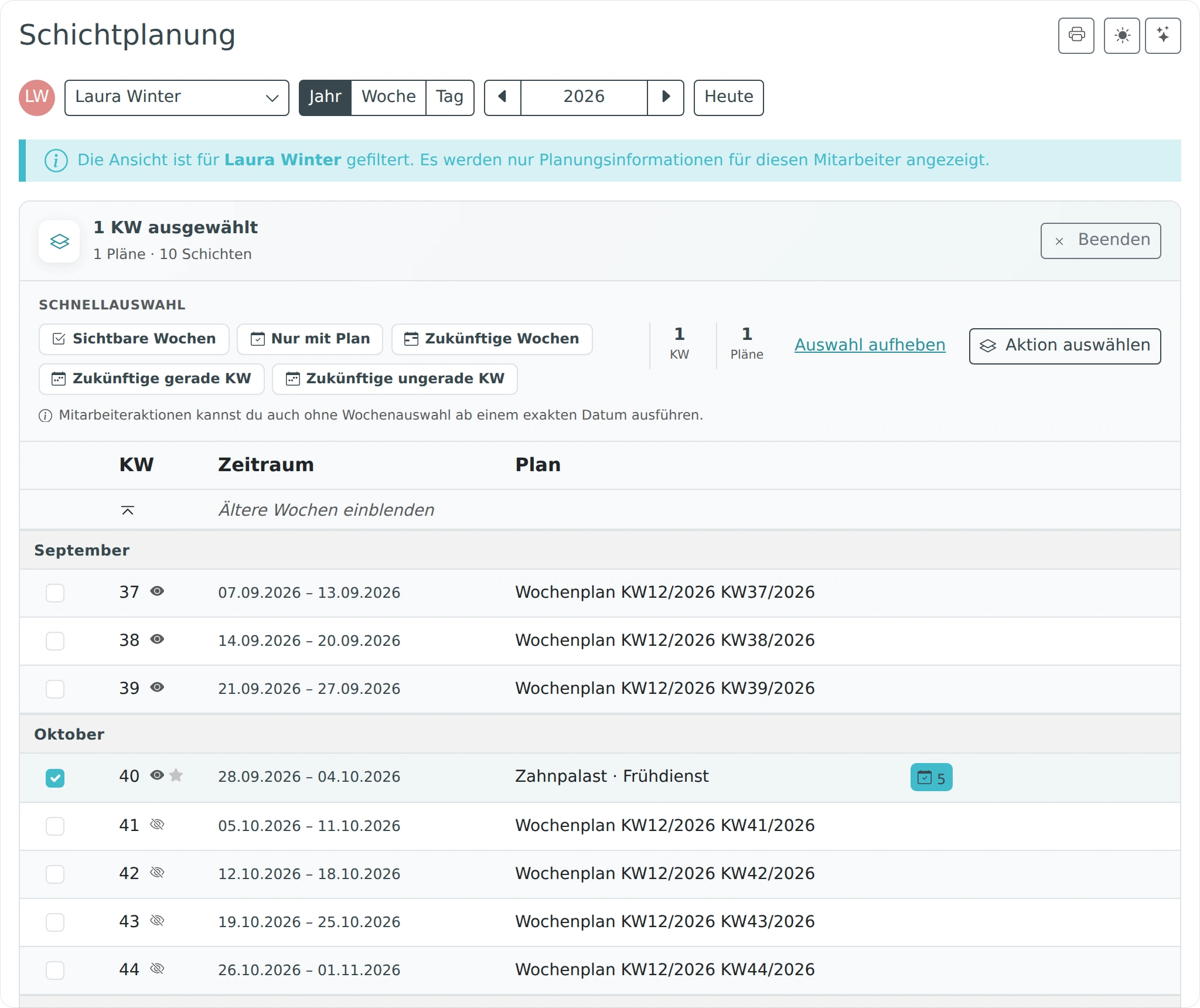Check the checkbox for KW 41

point(55,826)
